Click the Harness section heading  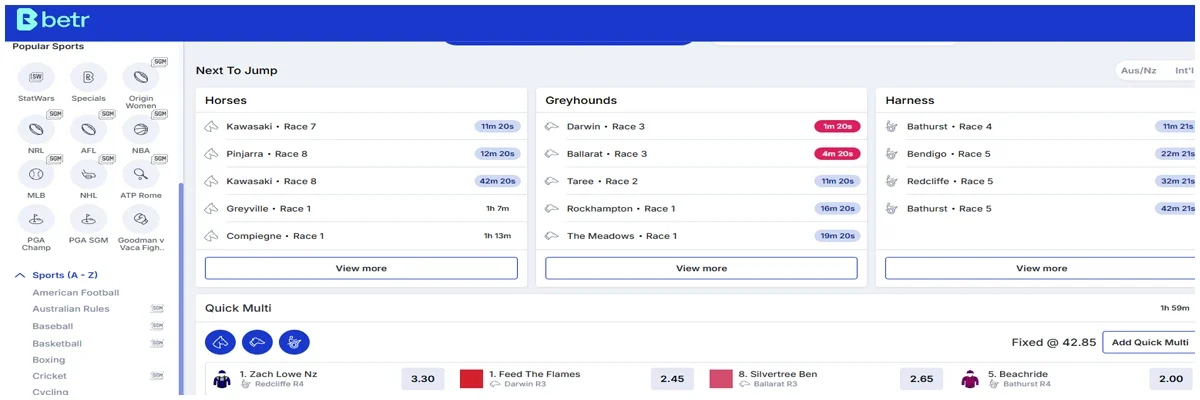tap(910, 100)
